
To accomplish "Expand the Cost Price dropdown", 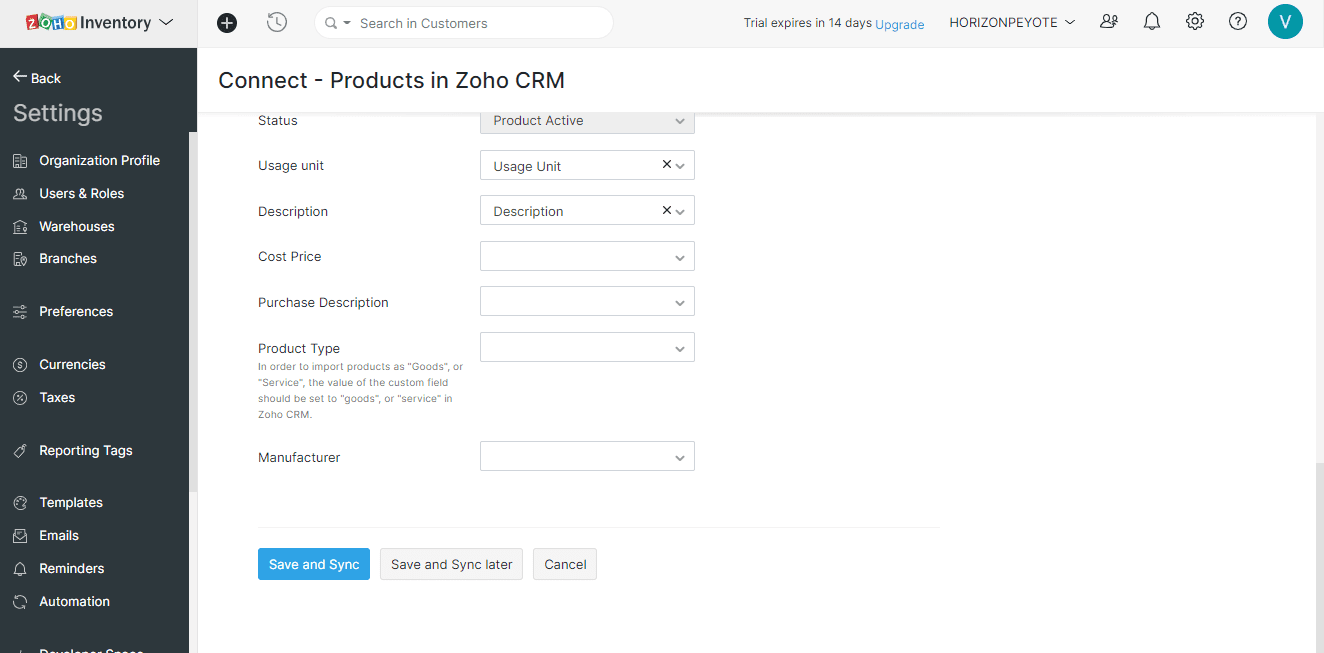I will (x=587, y=257).
